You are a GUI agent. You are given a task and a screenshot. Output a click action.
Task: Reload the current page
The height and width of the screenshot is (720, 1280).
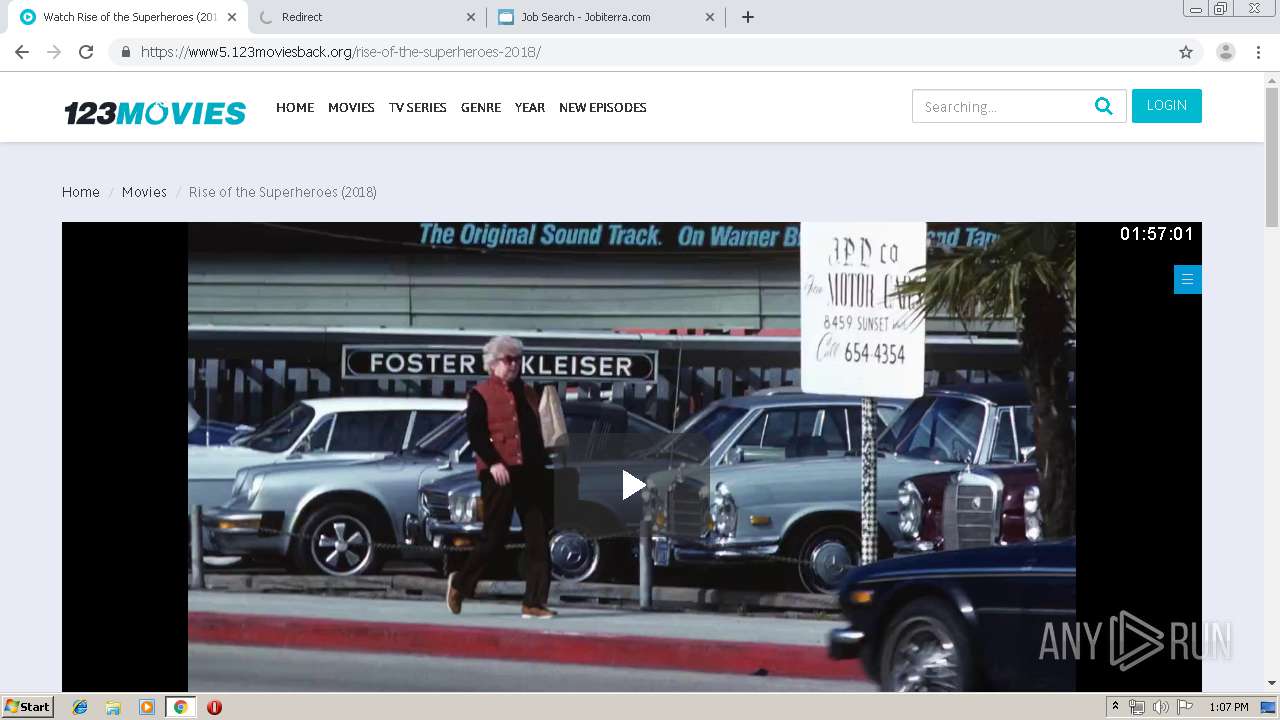(86, 52)
